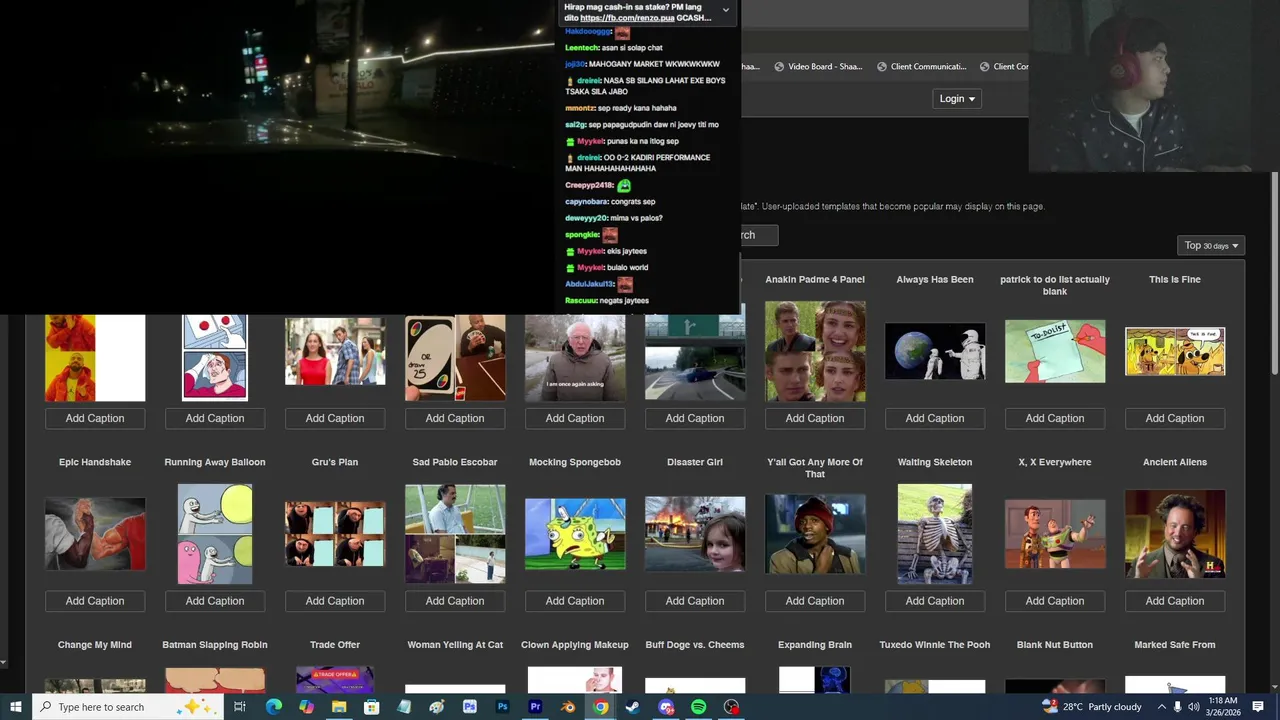Screen dimensions: 1280x720
Task: Click the 'Change My Mind' template title
Action: [x=95, y=645]
